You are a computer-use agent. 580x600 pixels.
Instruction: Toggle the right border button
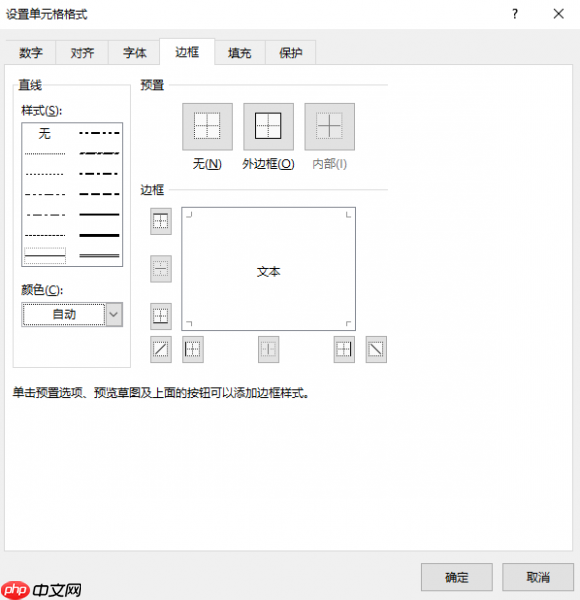coord(344,349)
